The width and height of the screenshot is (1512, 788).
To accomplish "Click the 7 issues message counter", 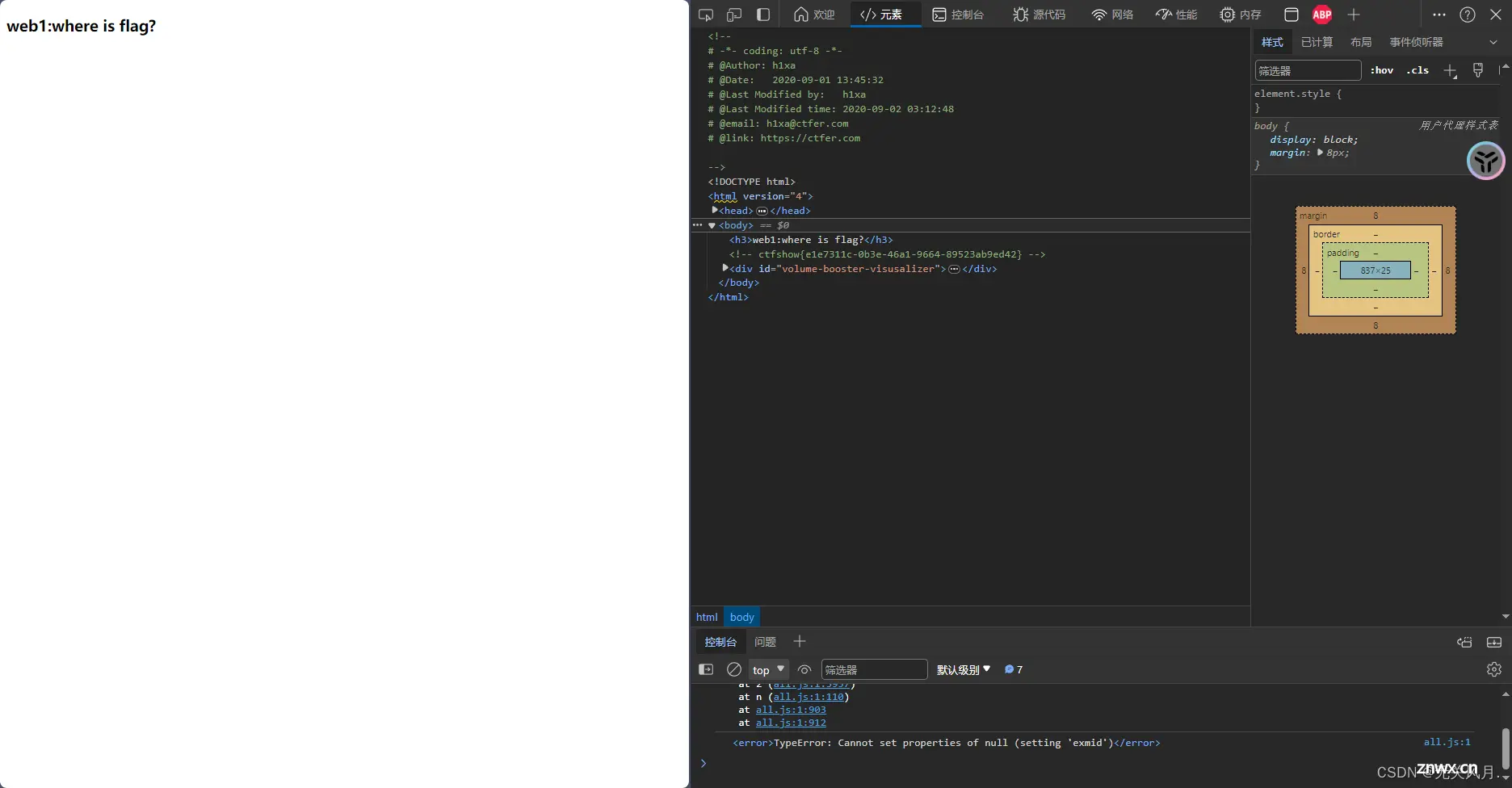I will click(1014, 669).
